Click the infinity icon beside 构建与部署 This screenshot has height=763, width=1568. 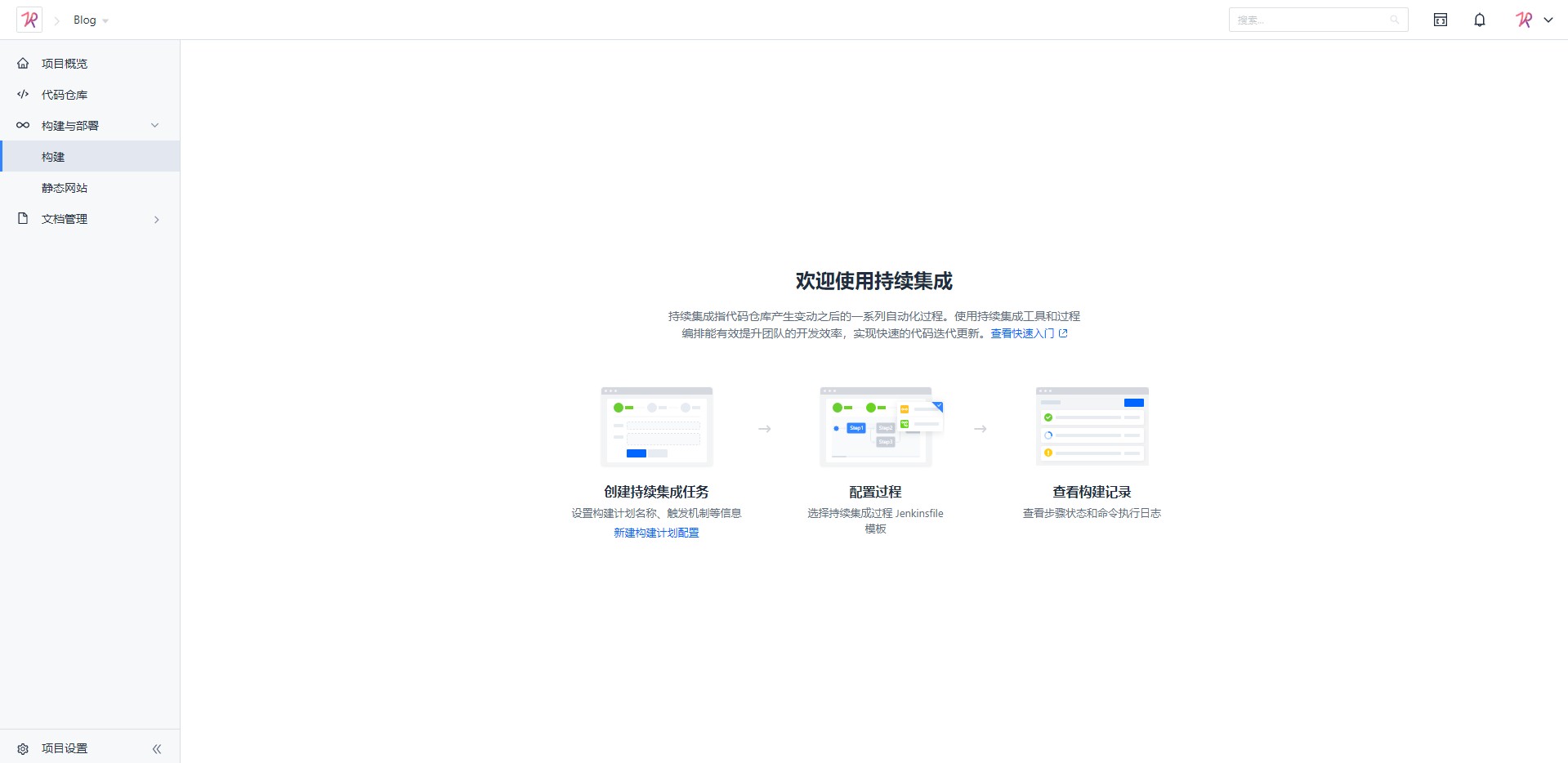tap(23, 126)
